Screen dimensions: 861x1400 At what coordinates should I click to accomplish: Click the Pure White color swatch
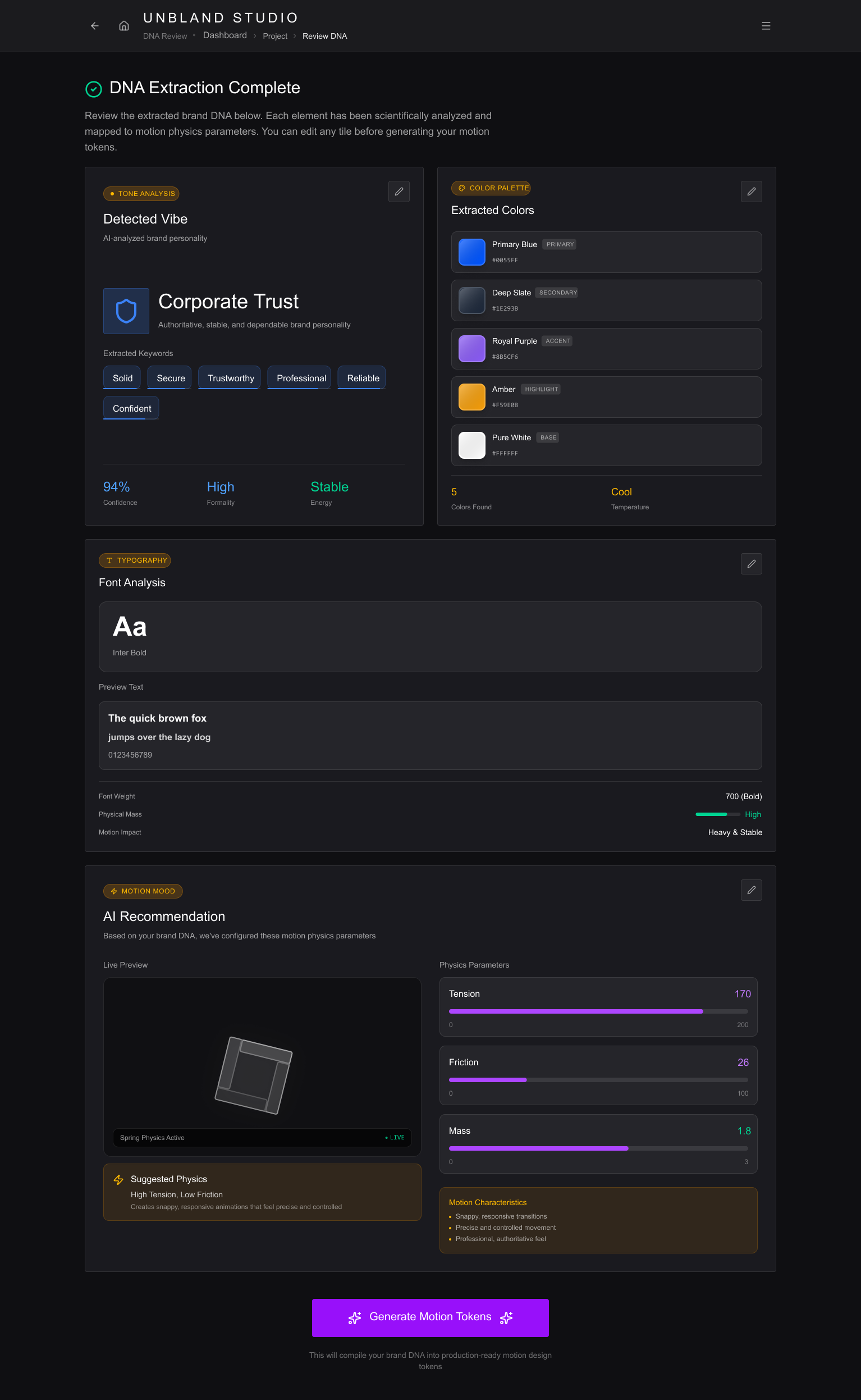tap(471, 445)
